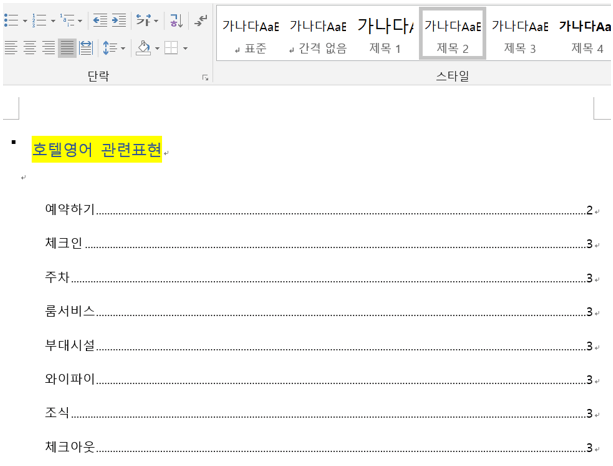Center align the text
Screen dimensions: 613x466
pyautogui.click(x=30, y=48)
